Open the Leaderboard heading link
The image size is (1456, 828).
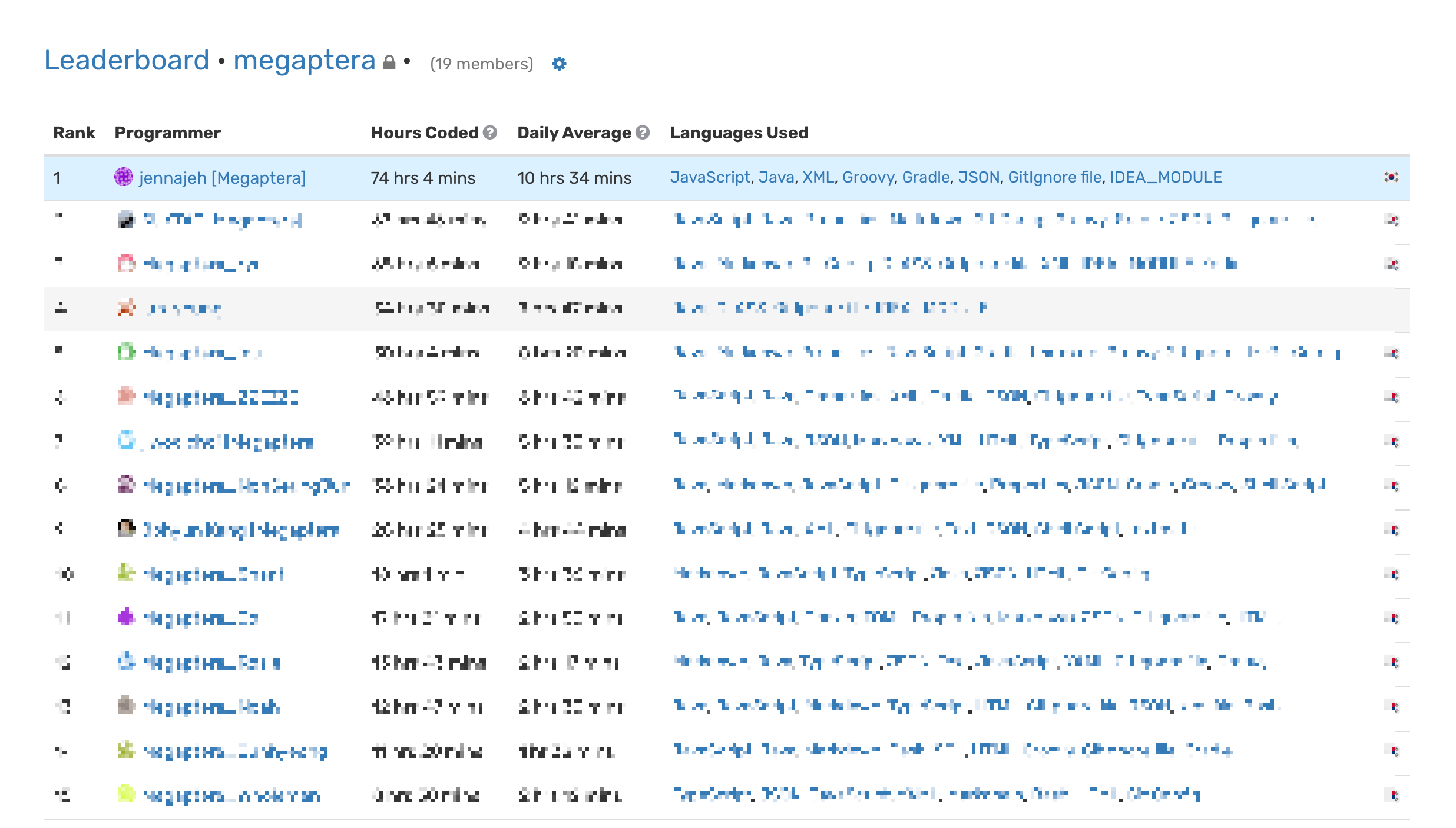click(127, 60)
